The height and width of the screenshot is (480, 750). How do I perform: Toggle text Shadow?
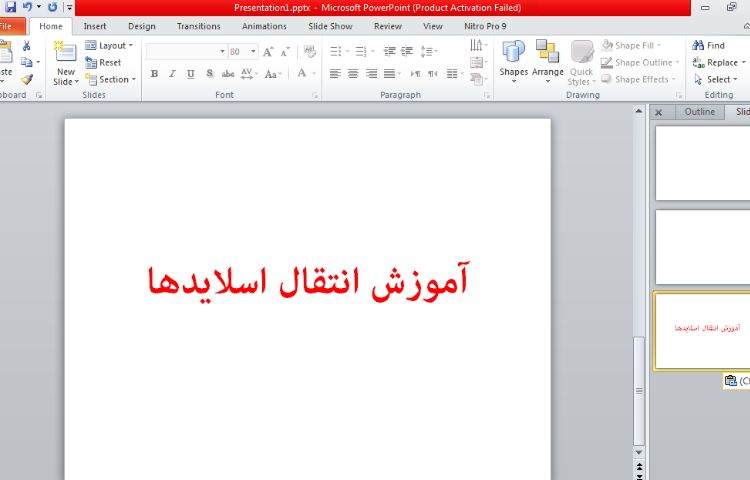pos(209,74)
